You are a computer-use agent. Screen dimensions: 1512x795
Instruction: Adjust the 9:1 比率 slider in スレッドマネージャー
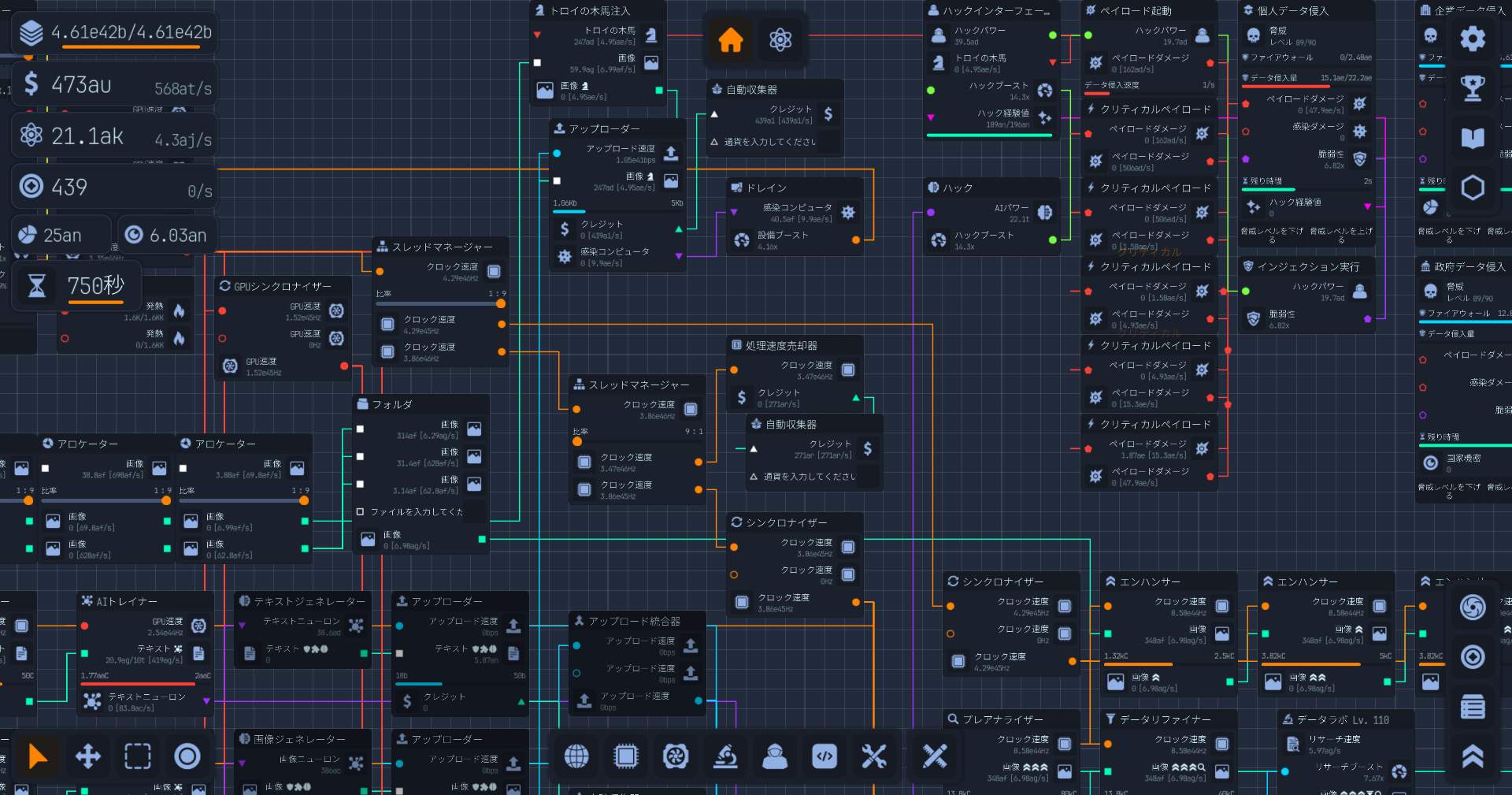click(x=578, y=442)
